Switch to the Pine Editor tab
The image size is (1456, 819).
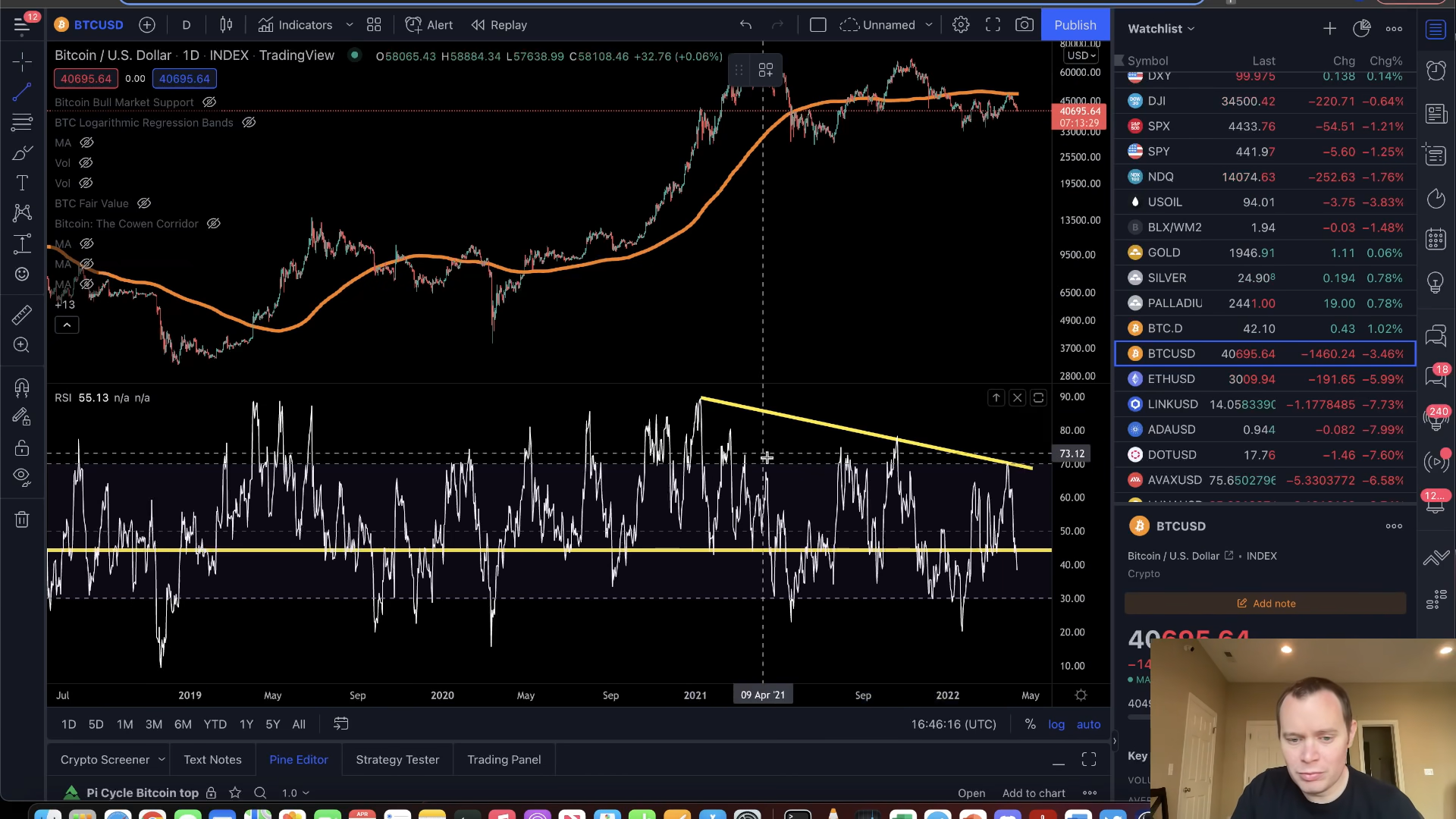point(299,760)
